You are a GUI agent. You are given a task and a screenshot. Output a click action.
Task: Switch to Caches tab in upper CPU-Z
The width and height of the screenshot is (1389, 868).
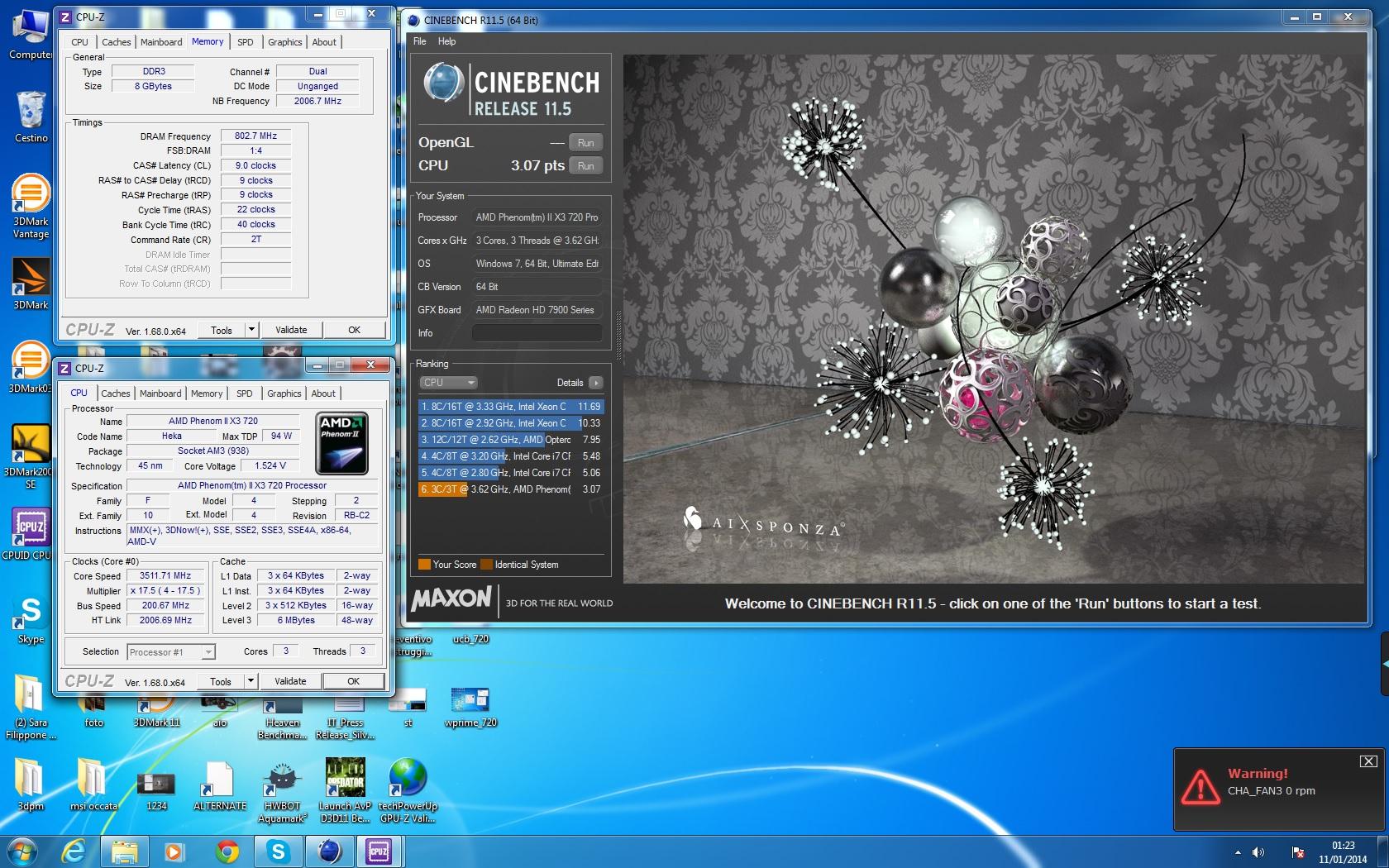pos(117,42)
